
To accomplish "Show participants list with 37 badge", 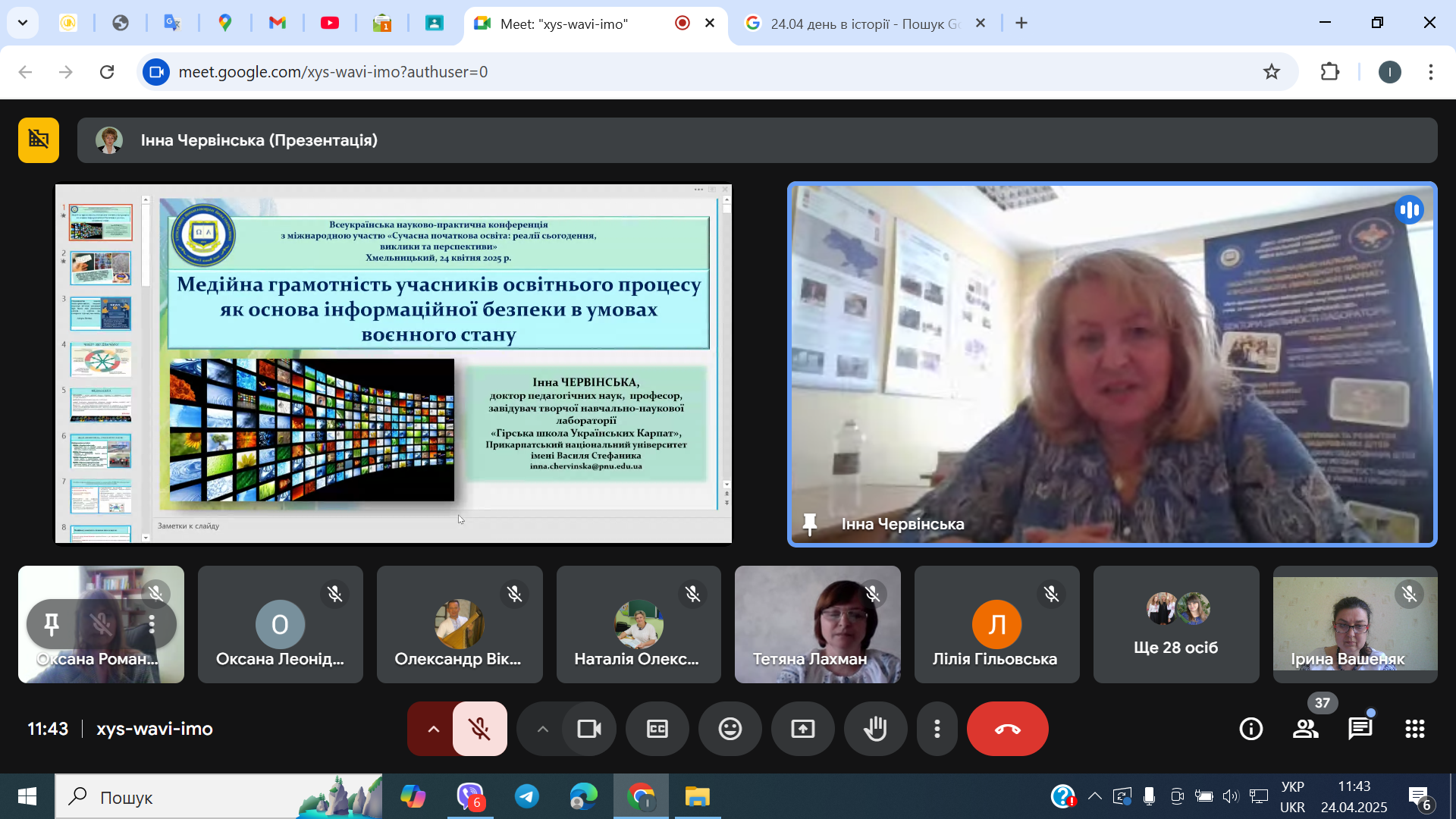I will click(1305, 729).
